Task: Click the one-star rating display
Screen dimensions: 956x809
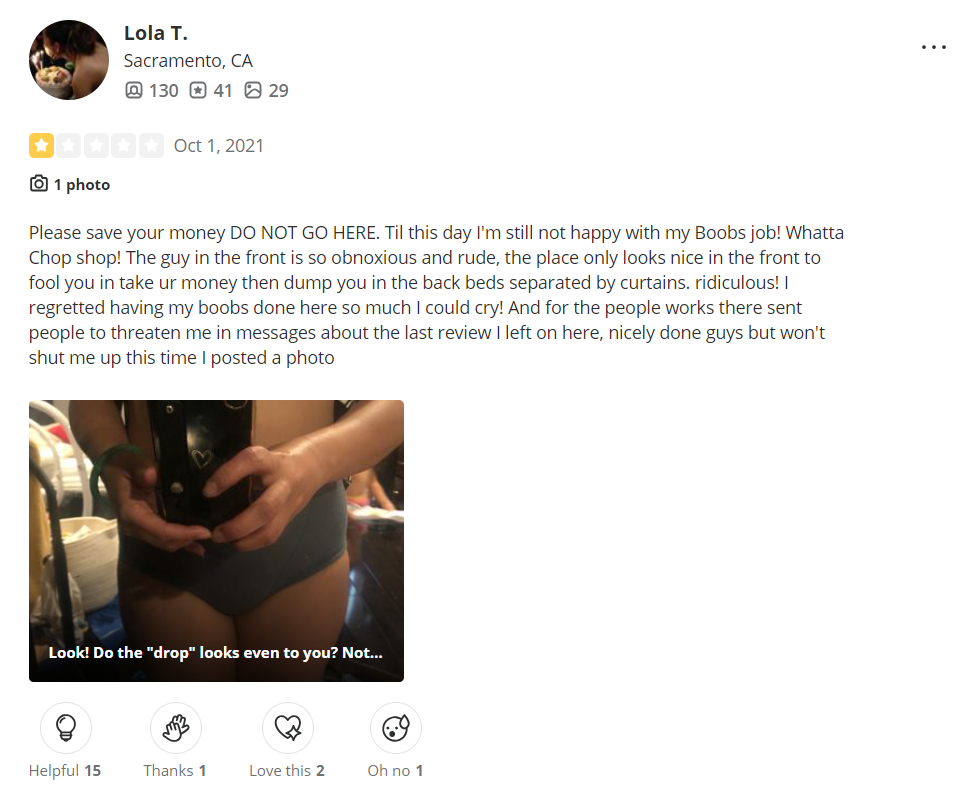Action: [x=96, y=146]
